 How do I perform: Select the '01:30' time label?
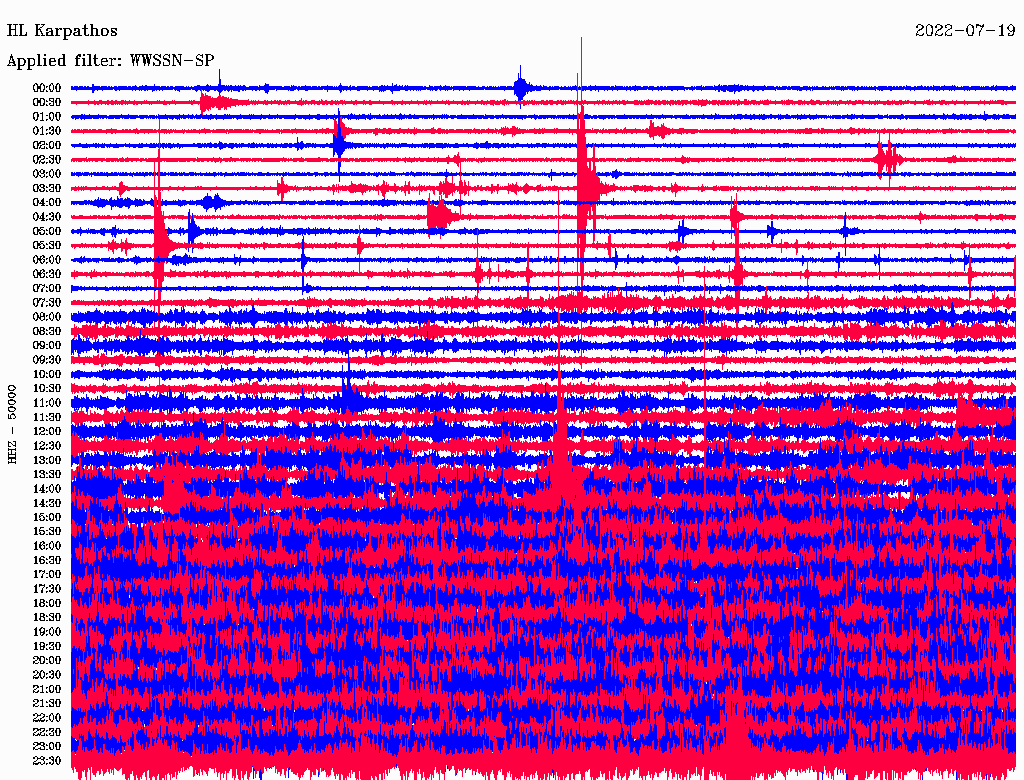(x=47, y=131)
